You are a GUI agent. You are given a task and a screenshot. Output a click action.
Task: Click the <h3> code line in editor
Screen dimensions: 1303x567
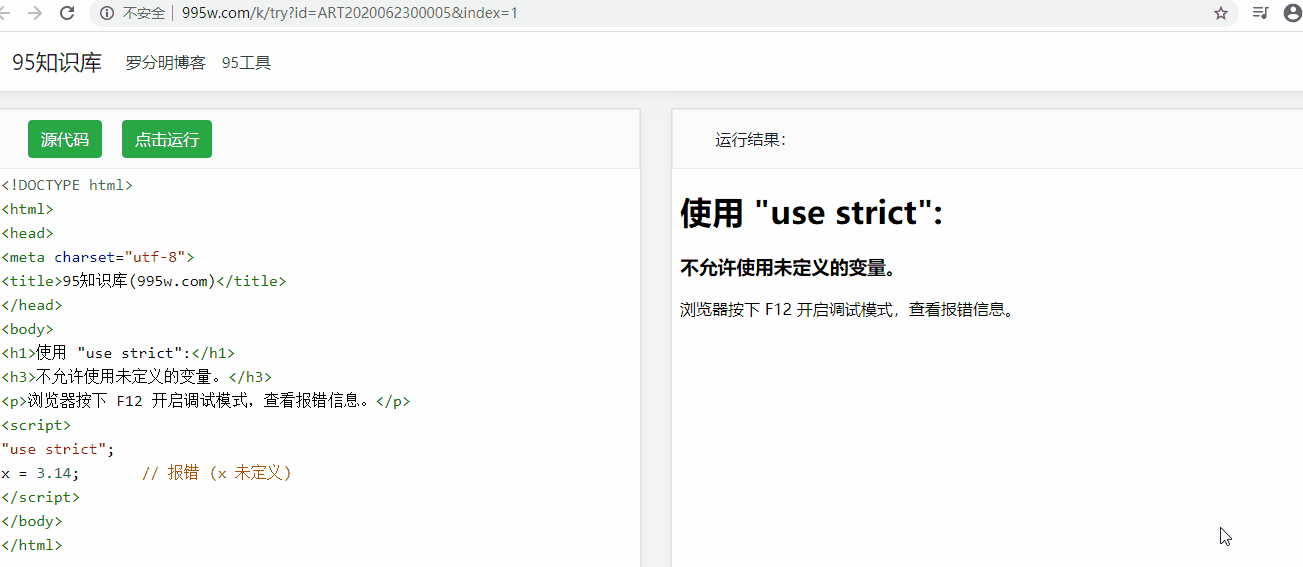pyautogui.click(x=136, y=377)
